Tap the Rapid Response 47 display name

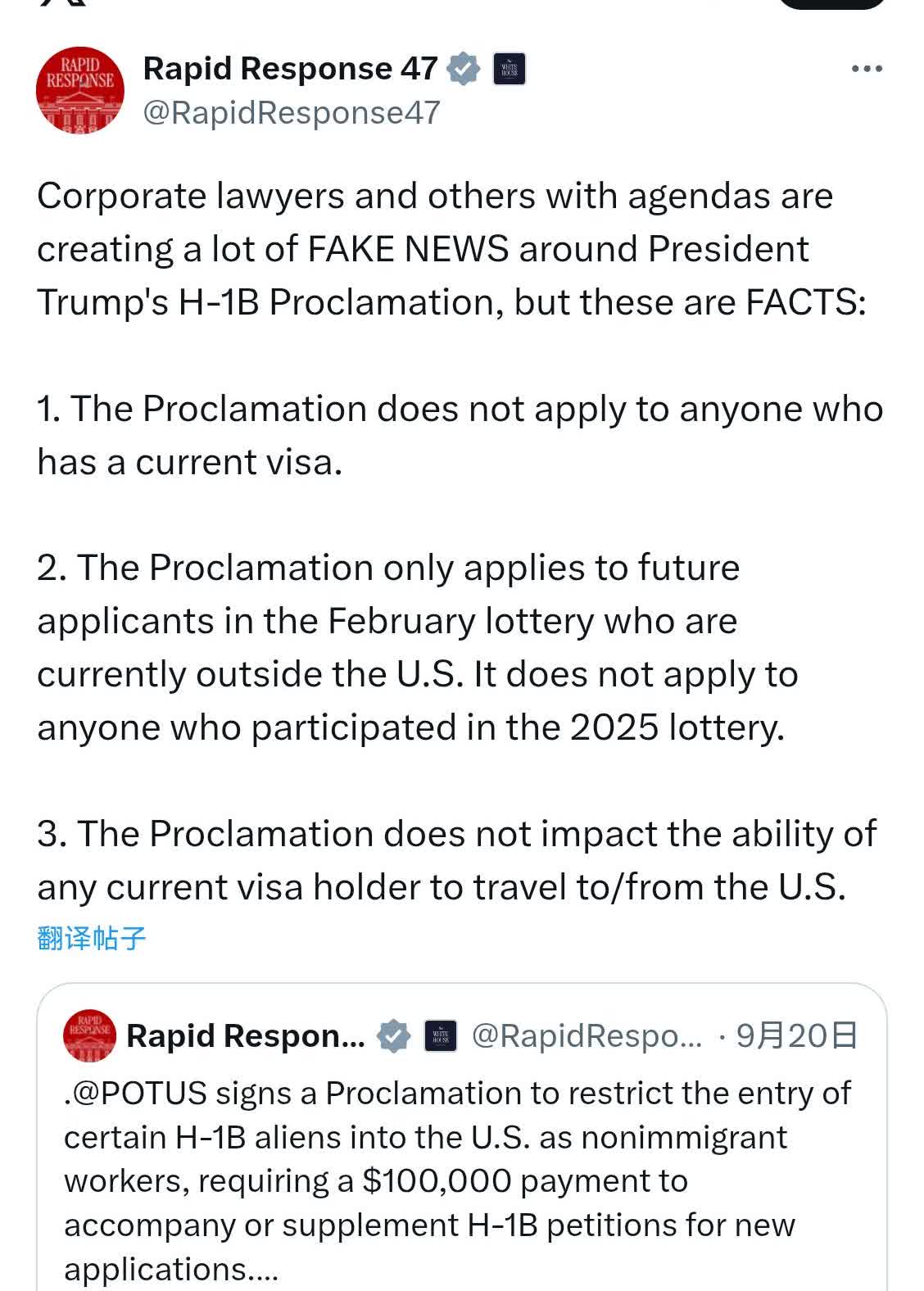click(x=290, y=69)
